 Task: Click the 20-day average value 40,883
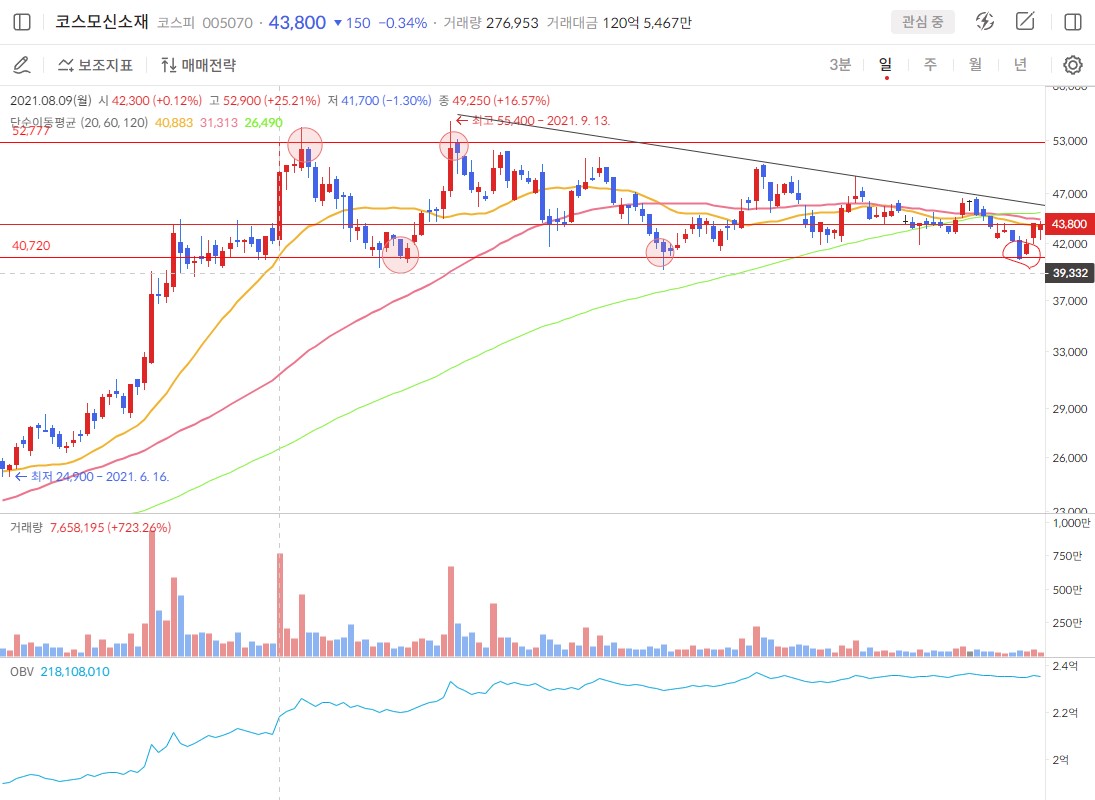pyautogui.click(x=174, y=123)
